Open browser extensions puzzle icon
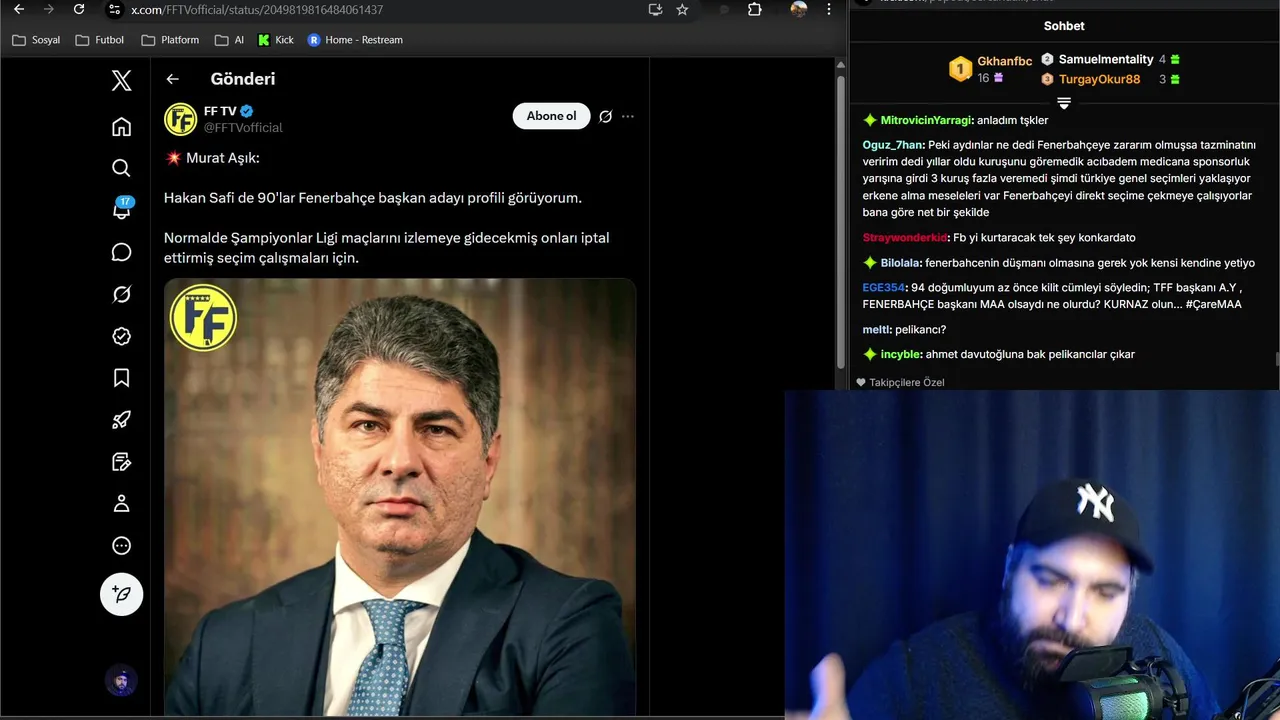The width and height of the screenshot is (1280, 720). point(755,9)
